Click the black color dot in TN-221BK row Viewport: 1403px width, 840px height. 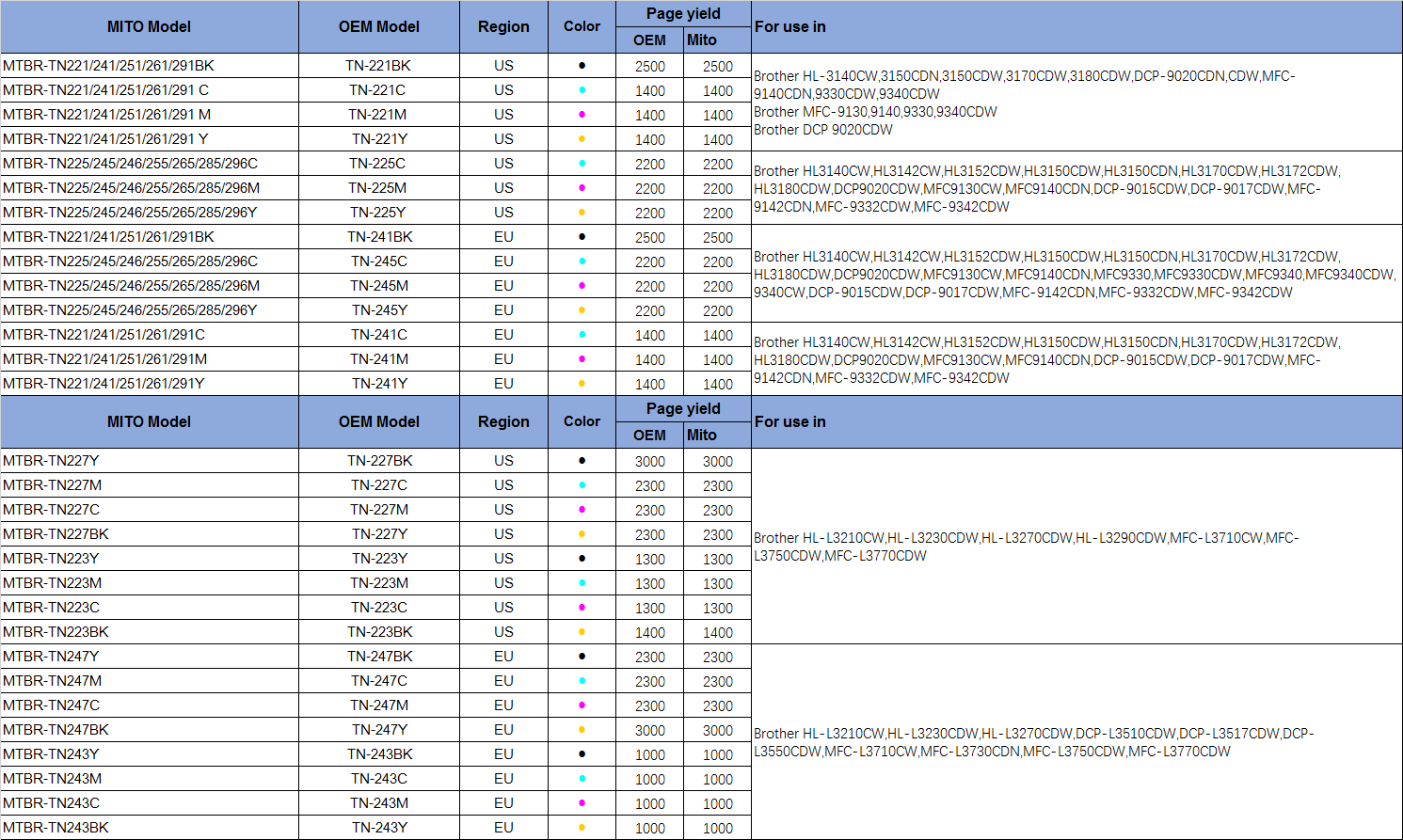(582, 66)
